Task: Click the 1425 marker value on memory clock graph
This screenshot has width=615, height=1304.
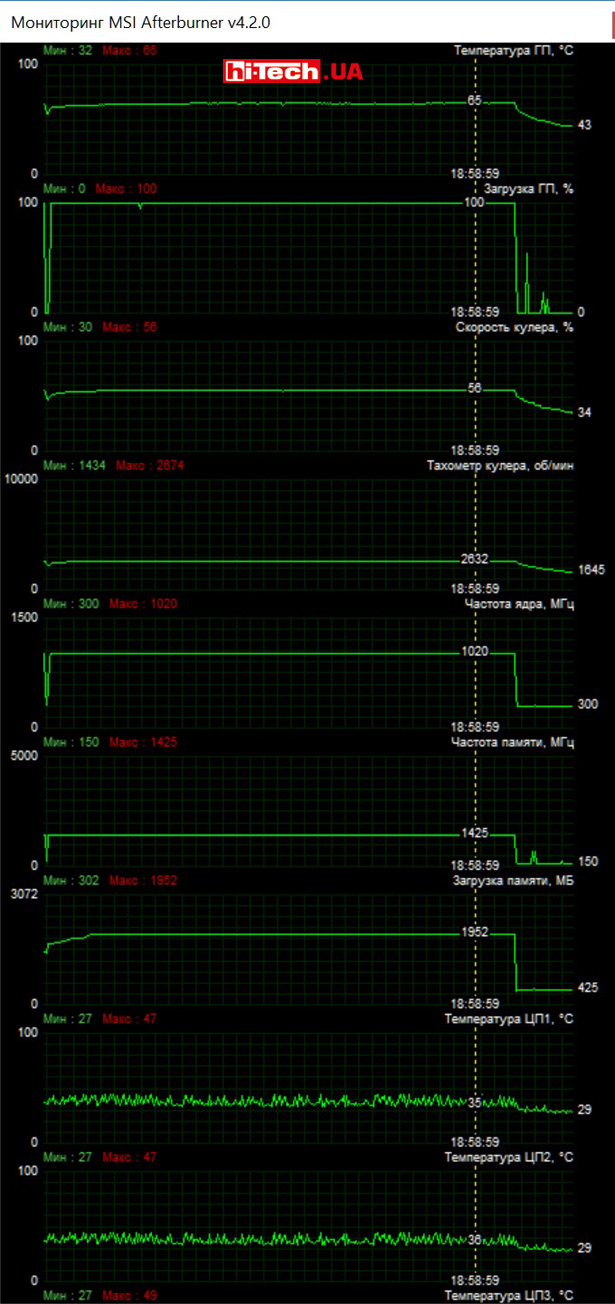Action: [x=474, y=832]
